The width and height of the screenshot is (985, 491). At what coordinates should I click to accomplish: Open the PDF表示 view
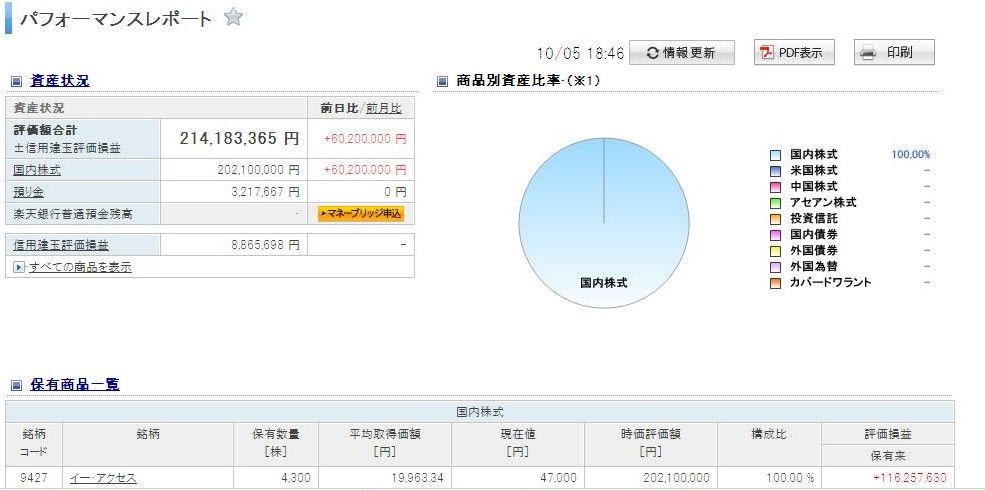[x=793, y=53]
